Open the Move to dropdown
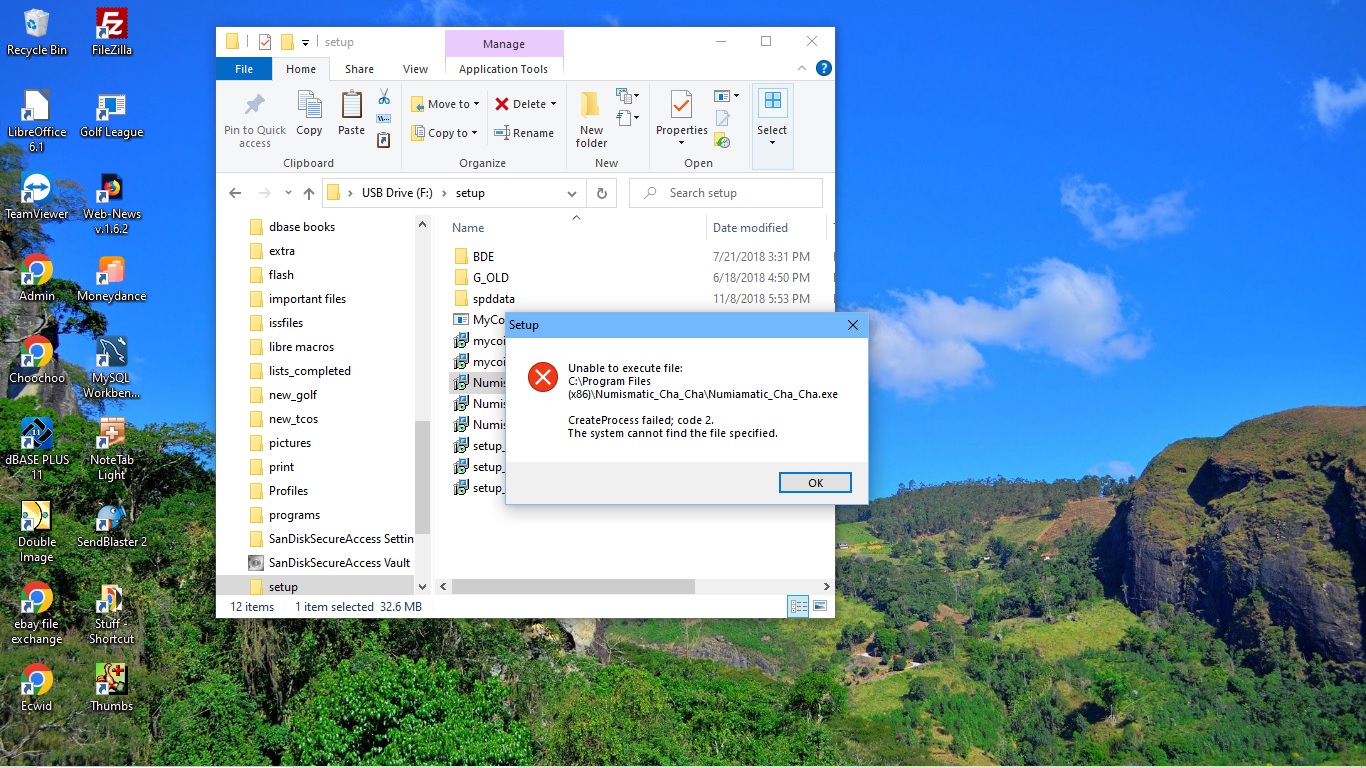Image resolution: width=1366 pixels, height=768 pixels. pos(445,104)
